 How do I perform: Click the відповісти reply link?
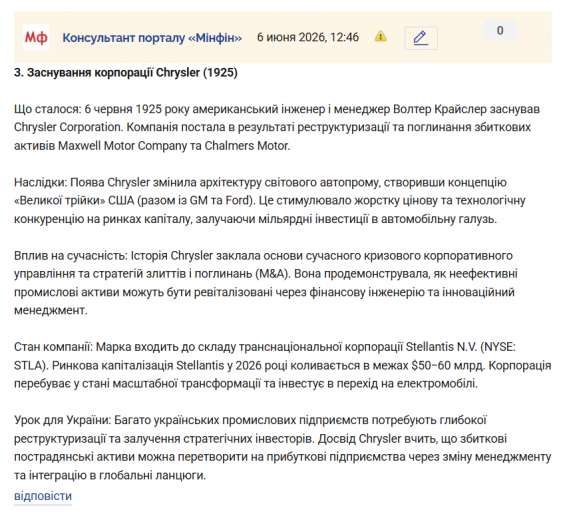coord(43,496)
